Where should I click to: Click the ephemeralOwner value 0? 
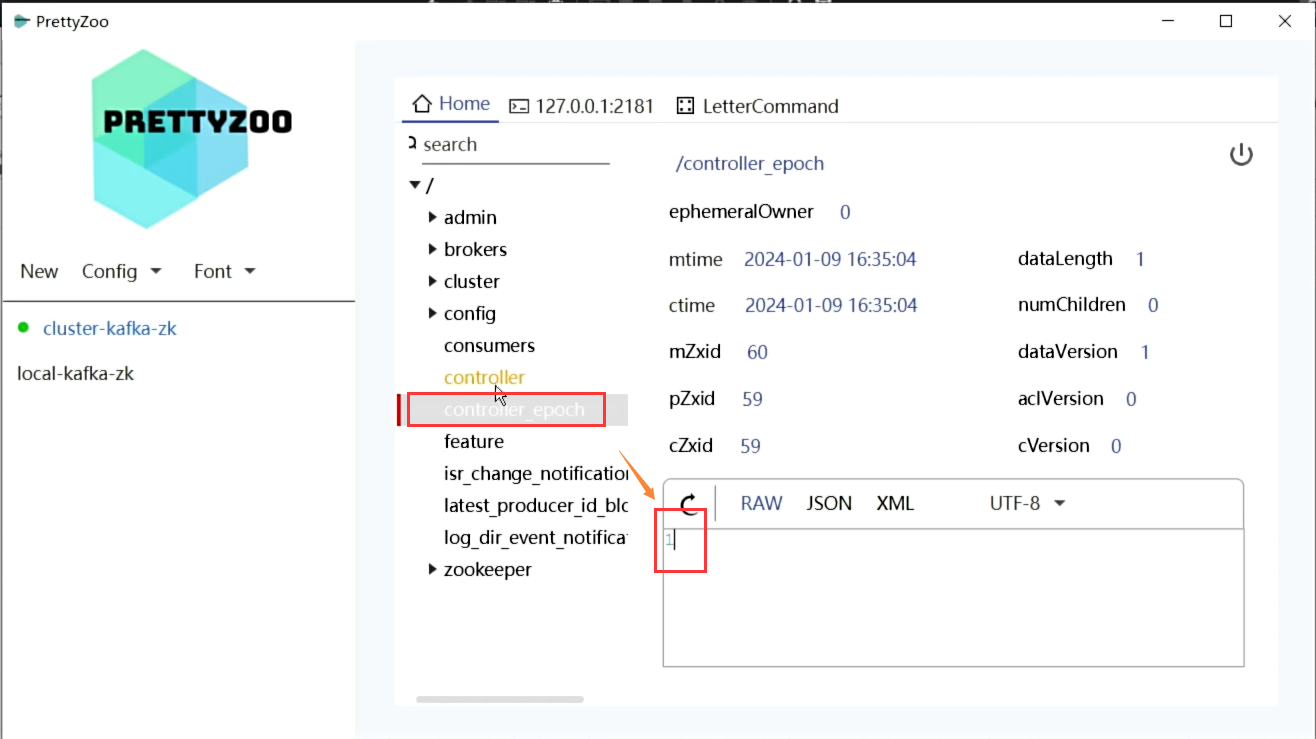845,212
